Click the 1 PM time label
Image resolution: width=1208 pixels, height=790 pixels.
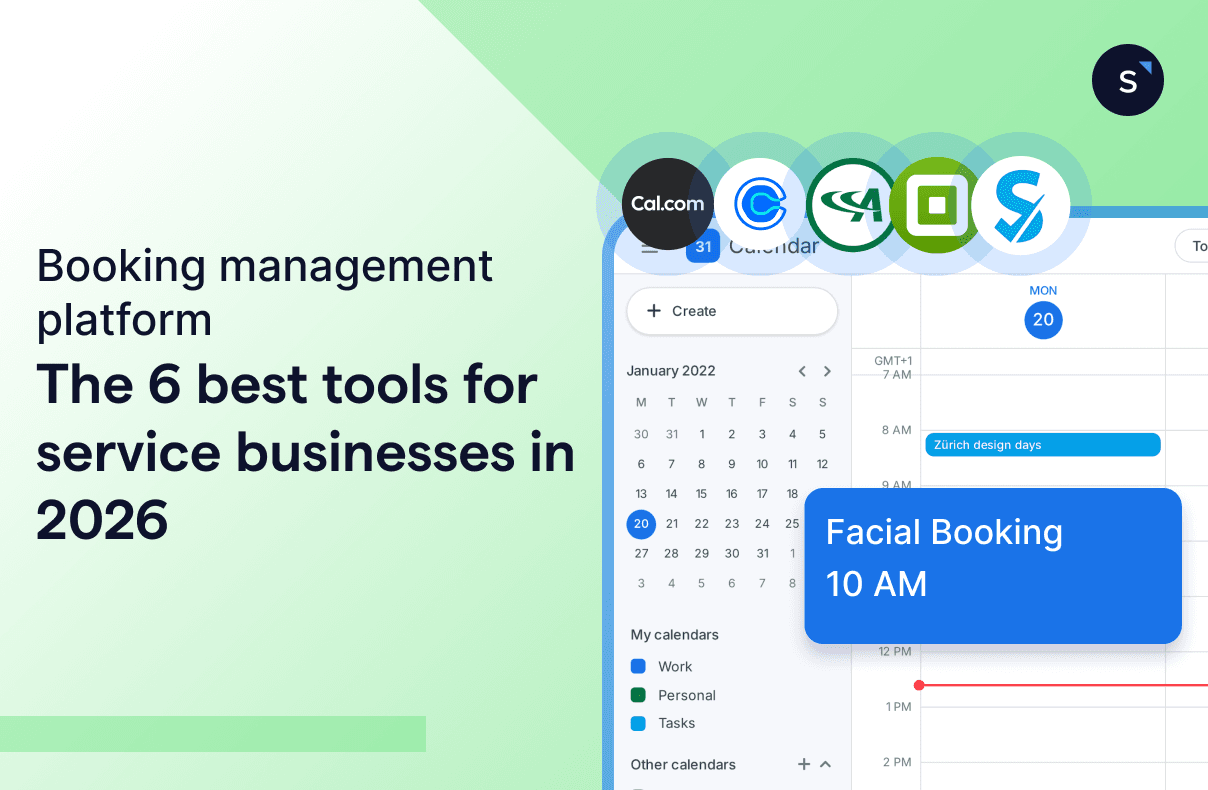(897, 707)
